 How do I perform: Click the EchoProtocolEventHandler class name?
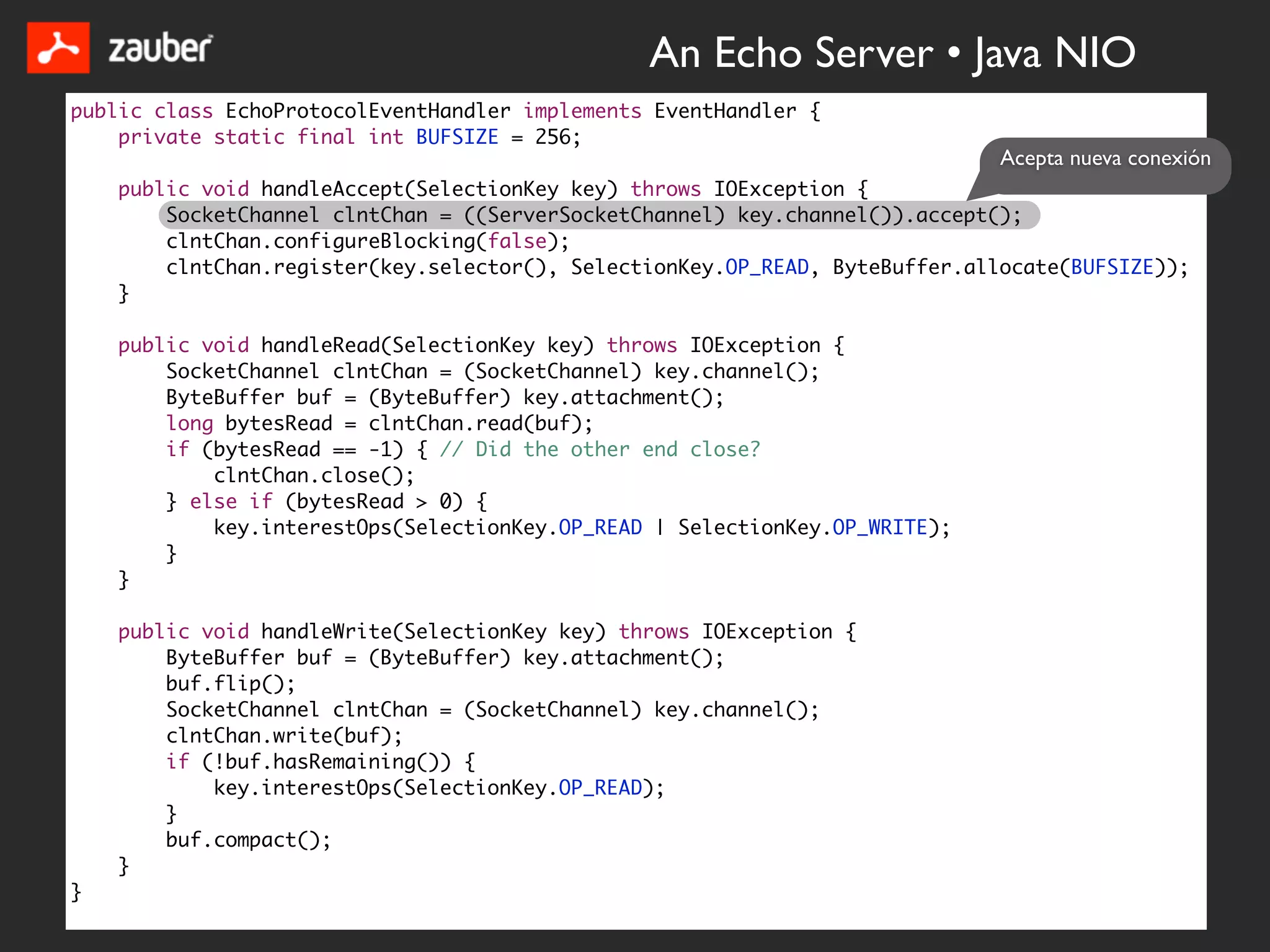tap(368, 111)
